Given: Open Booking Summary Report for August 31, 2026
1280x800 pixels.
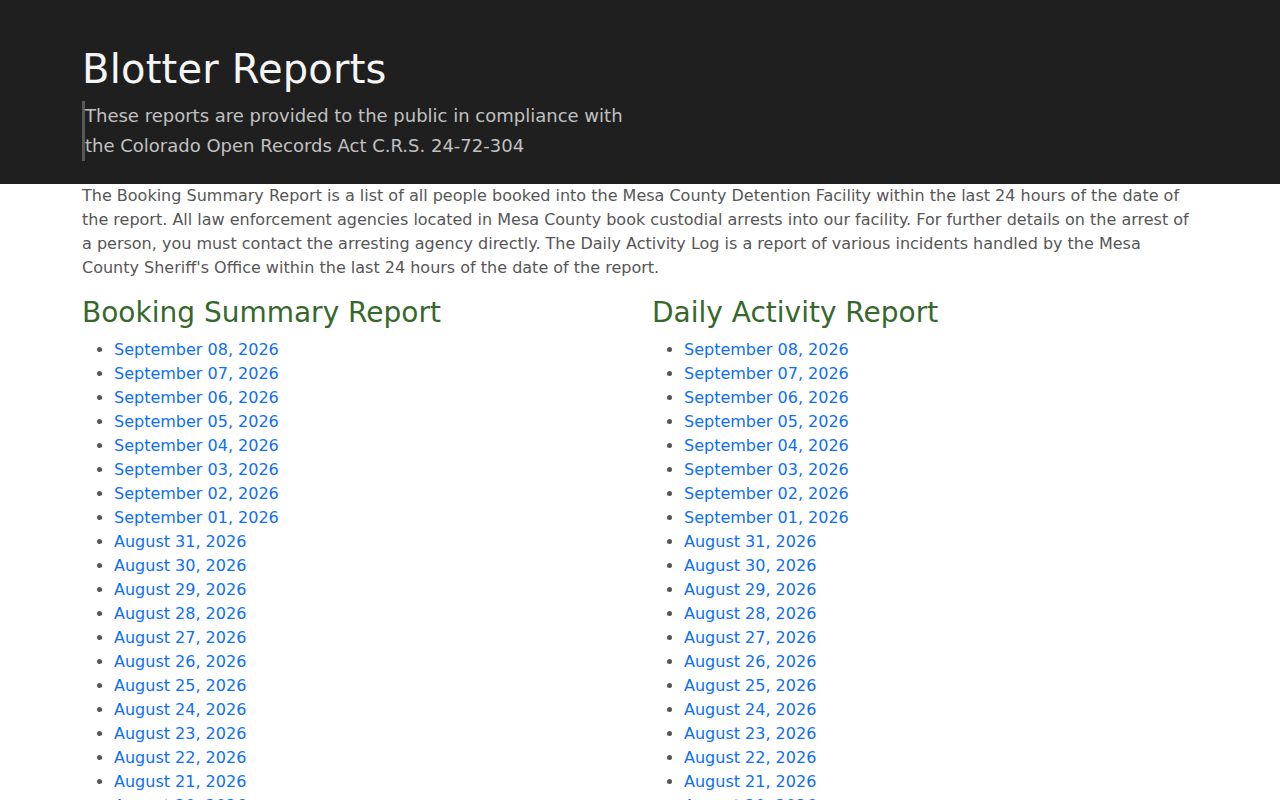Looking at the screenshot, I should 180,541.
